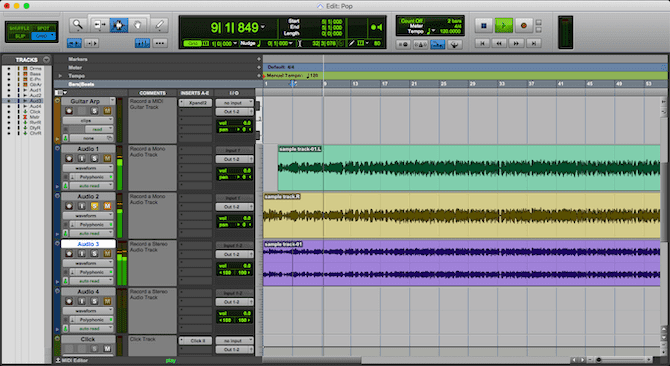Toggle Solo on Audio 2 track
Screen dimensions: 670x366
pyautogui.click(x=94, y=206)
